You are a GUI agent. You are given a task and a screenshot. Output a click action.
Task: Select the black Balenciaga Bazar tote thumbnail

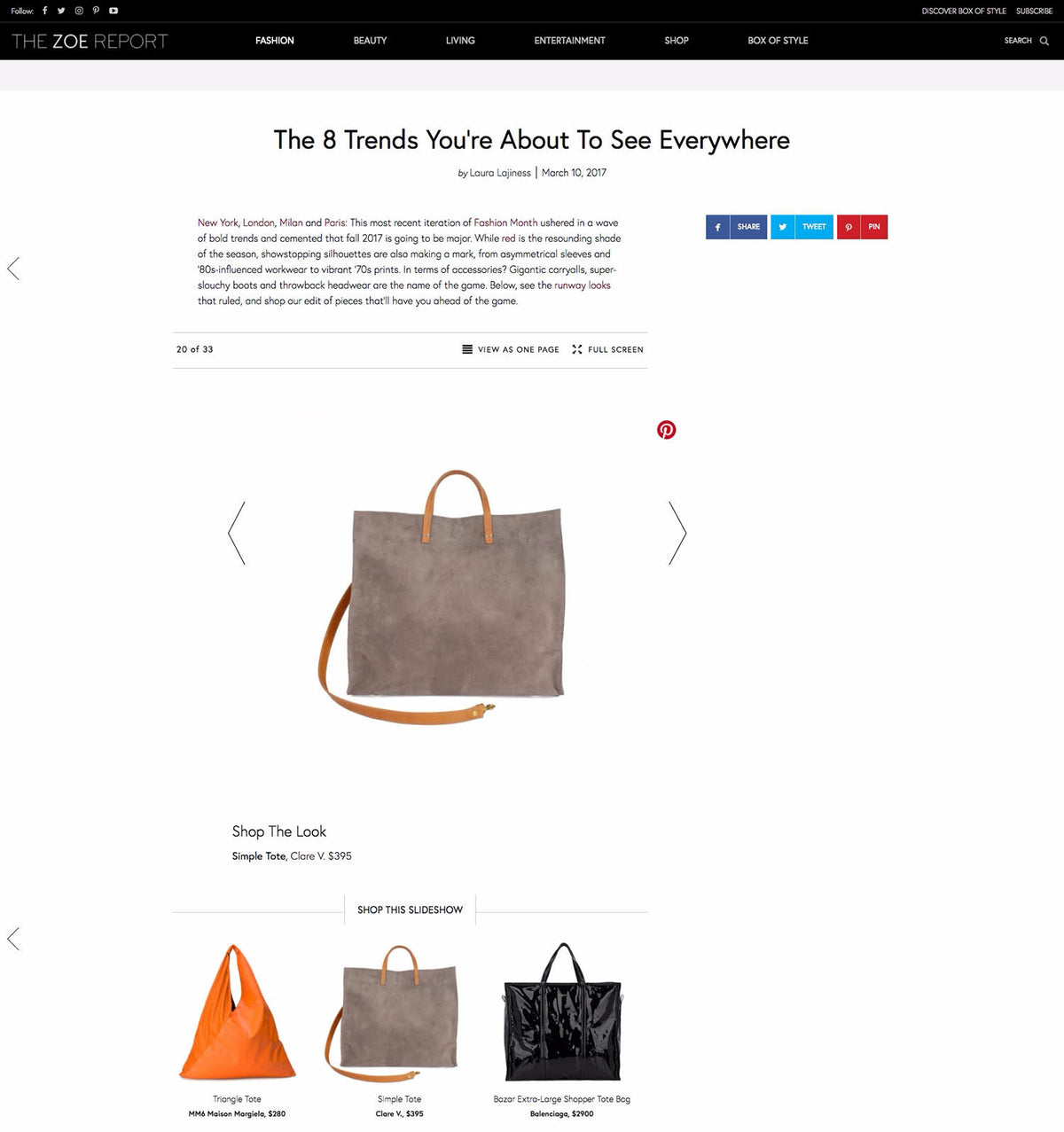[562, 1012]
